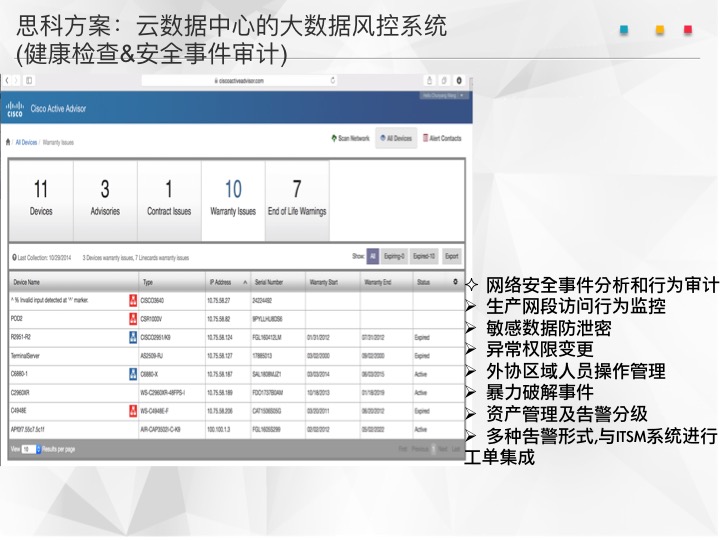Screen dimensions: 720x540
Task: Select the 11 Devices tab
Action: pos(41,200)
